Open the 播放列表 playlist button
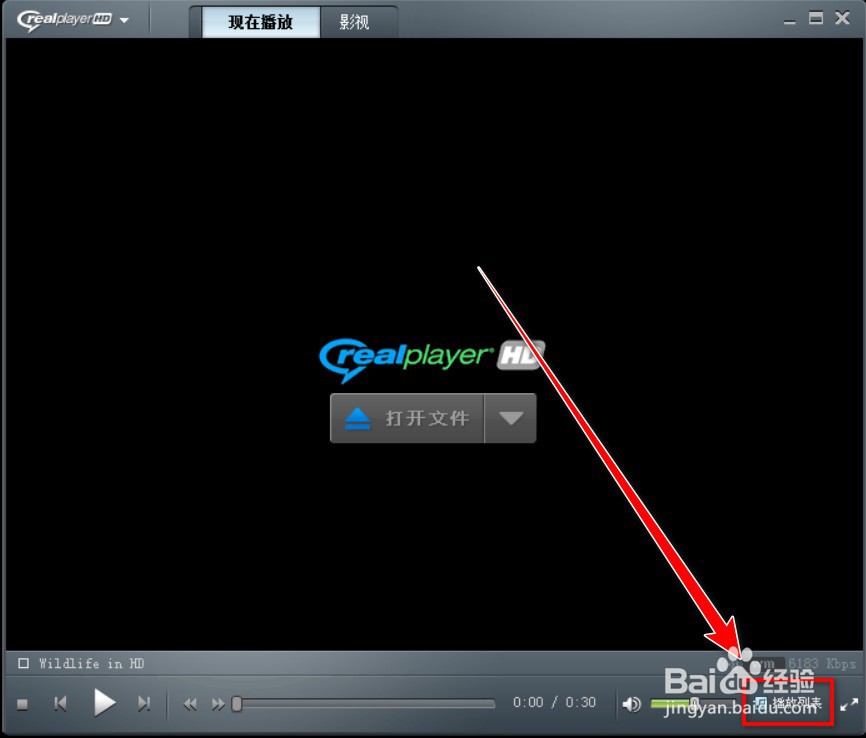Screen dimensions: 866x738 (x=788, y=703)
